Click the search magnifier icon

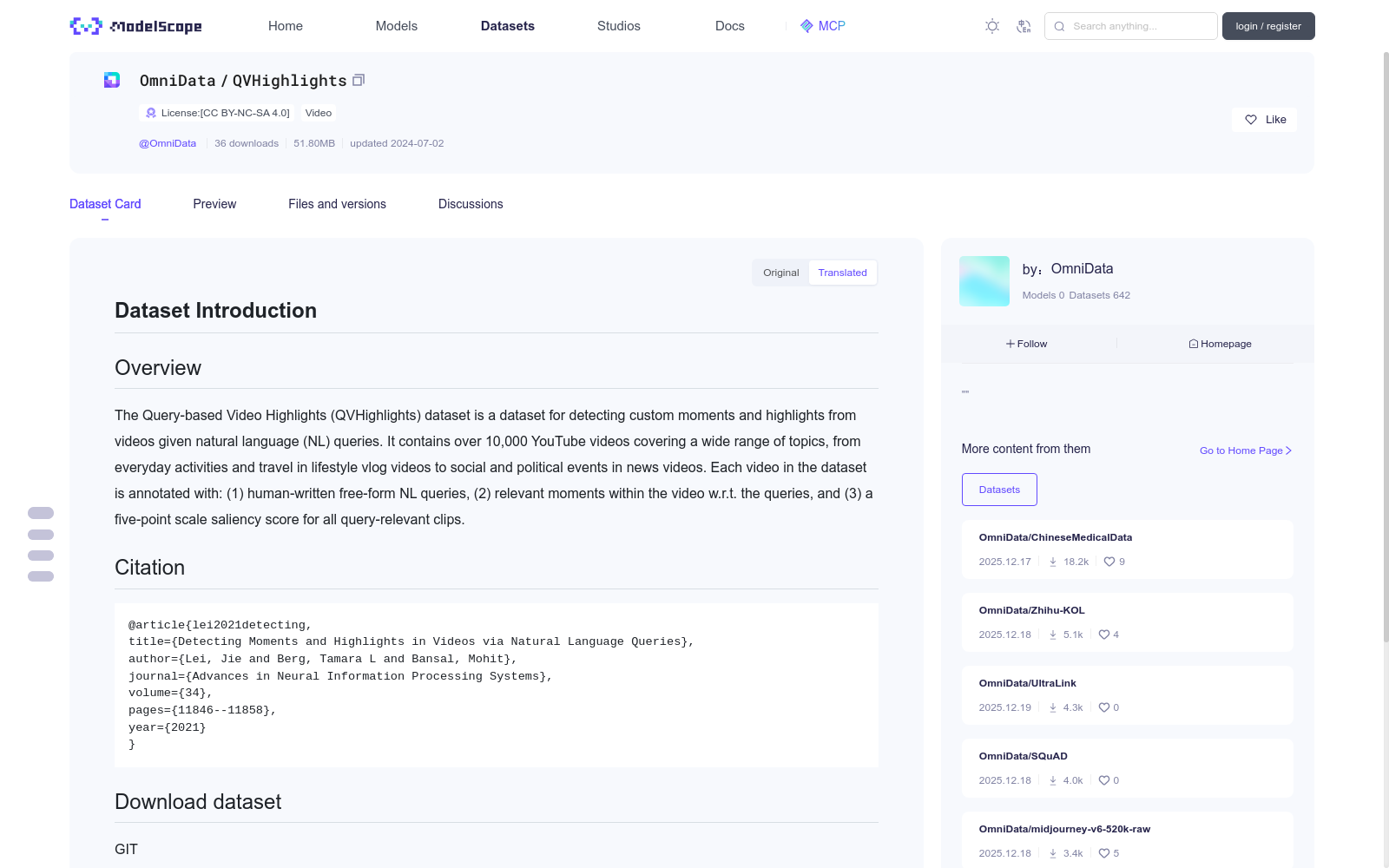[x=1059, y=26]
